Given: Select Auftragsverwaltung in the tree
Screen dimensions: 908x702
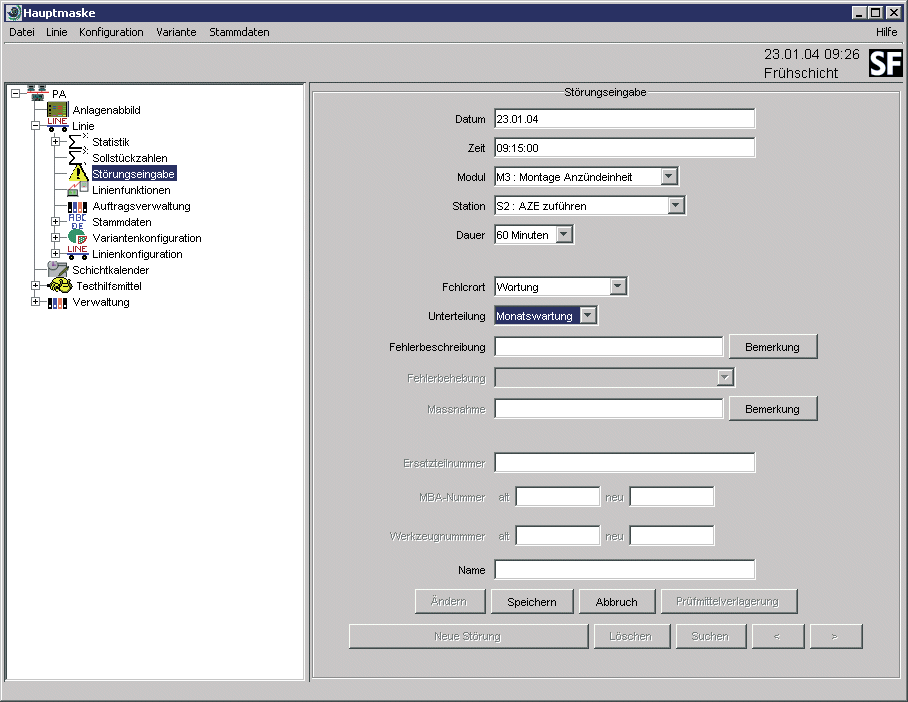Looking at the screenshot, I should tap(141, 206).
